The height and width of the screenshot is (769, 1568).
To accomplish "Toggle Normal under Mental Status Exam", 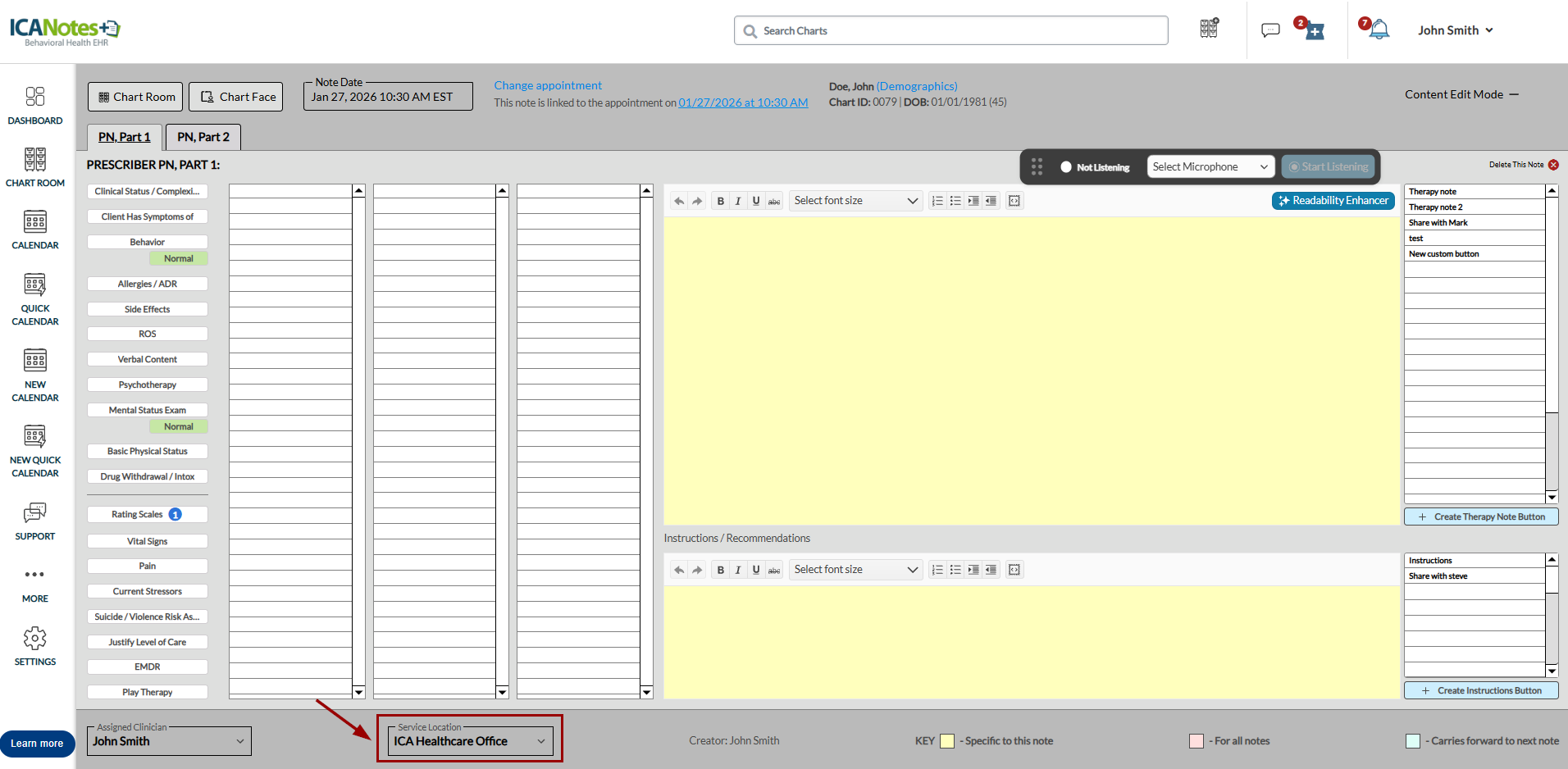I will click(x=178, y=427).
